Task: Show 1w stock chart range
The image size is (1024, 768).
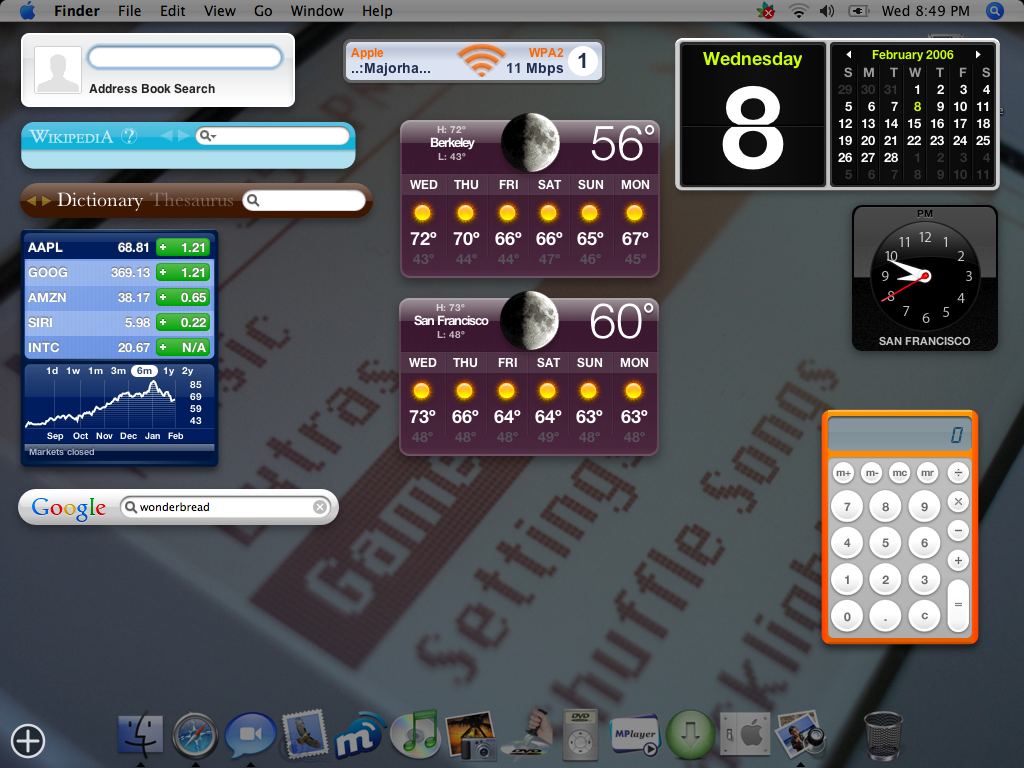Action: coord(73,370)
